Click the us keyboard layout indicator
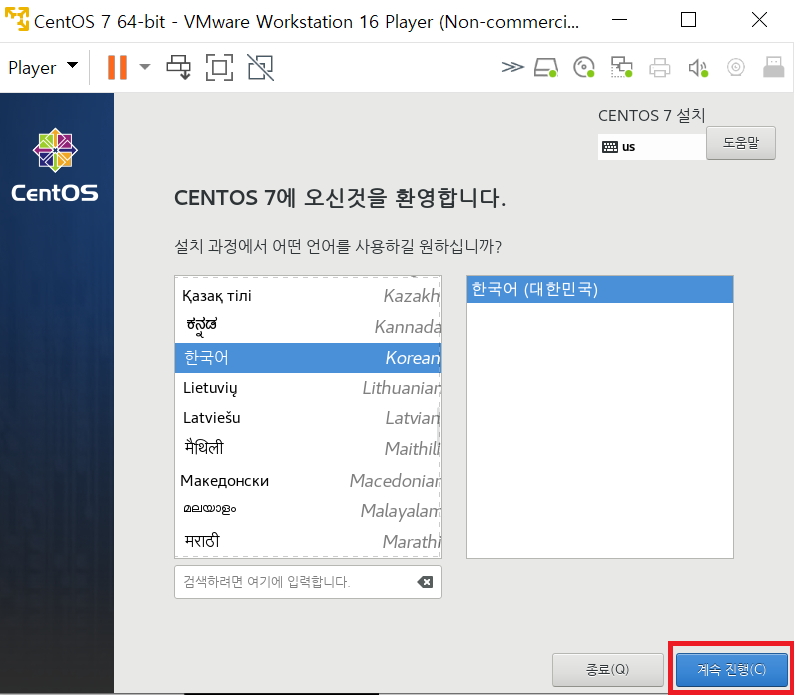 point(651,147)
